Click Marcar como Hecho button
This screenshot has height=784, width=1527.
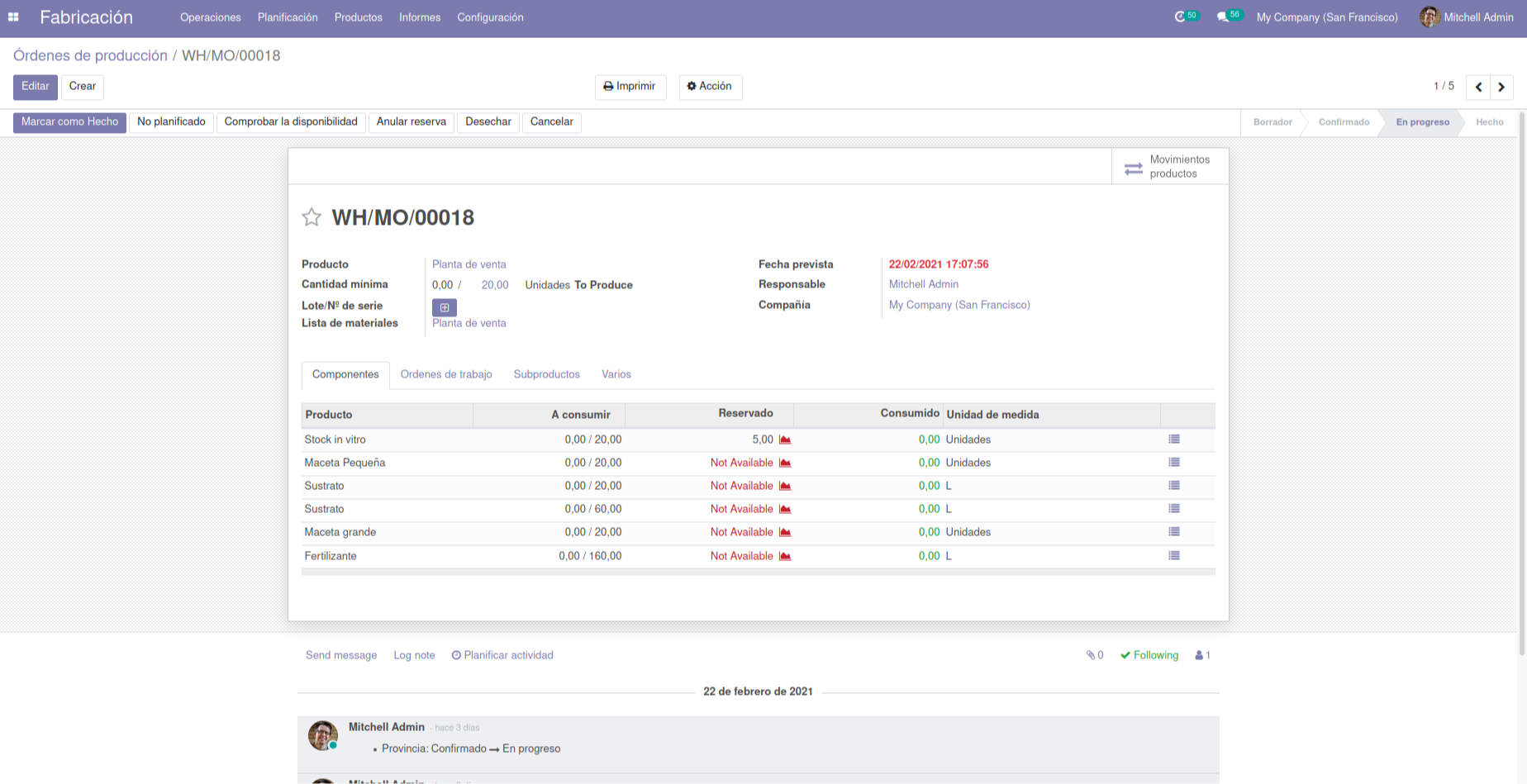[70, 122]
